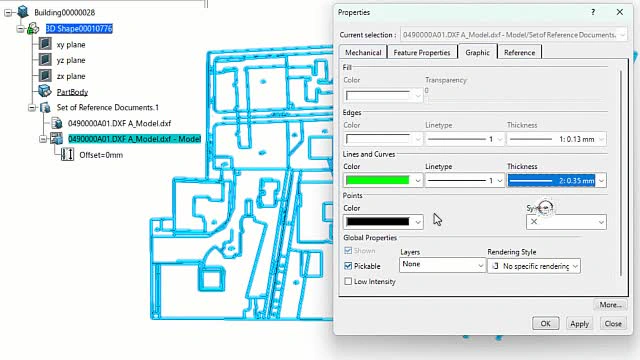The image size is (640, 360).
Task: Select 3D Shape00010776 in the tree
Action: coord(79,29)
